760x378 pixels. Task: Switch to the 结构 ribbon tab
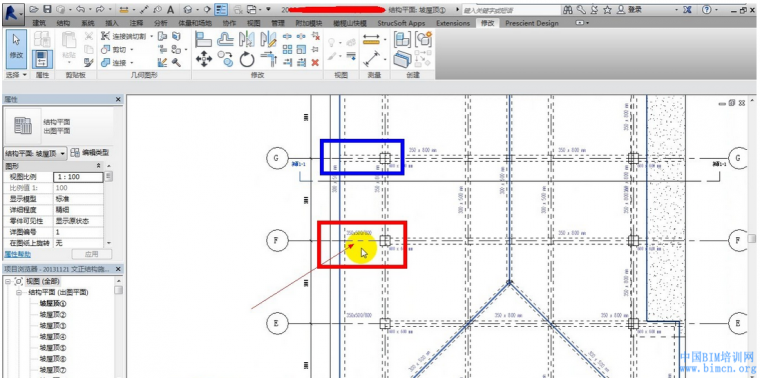click(63, 23)
